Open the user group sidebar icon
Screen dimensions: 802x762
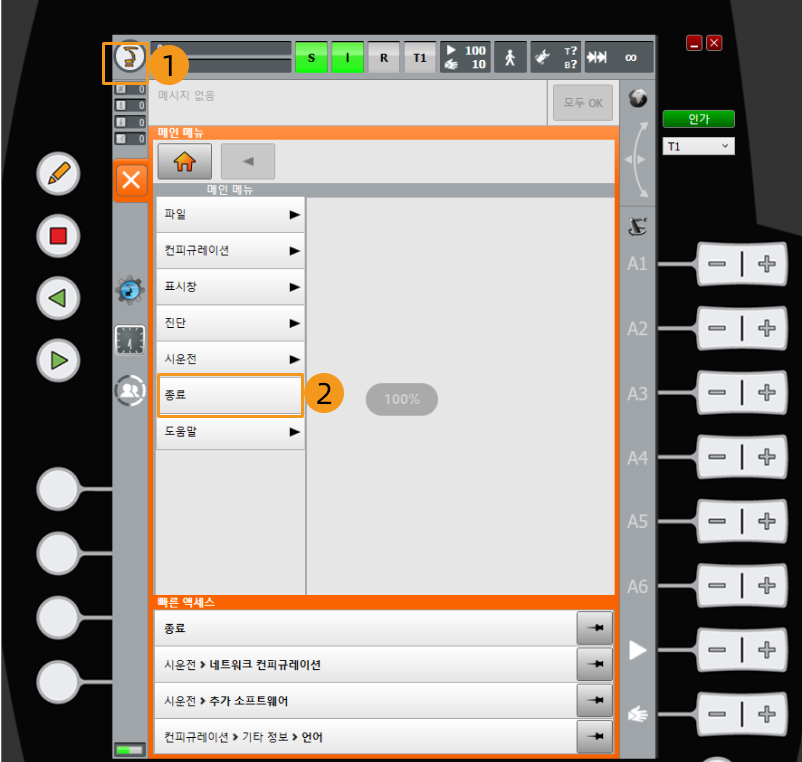tap(130, 391)
